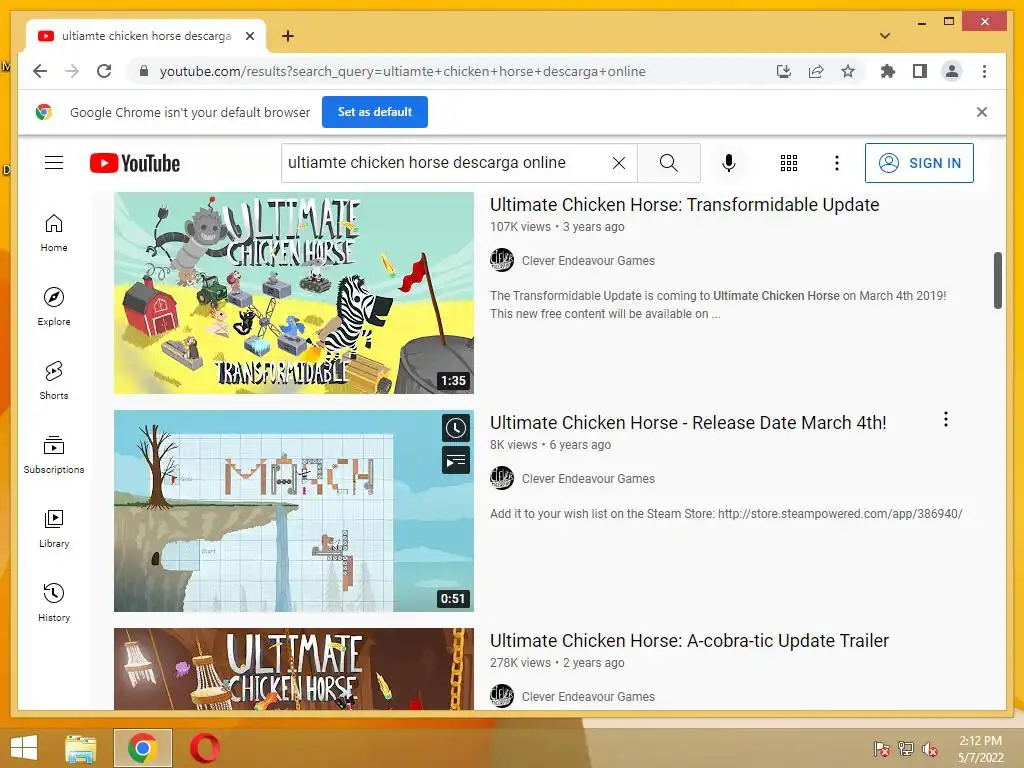Go forward in Chrome
The height and width of the screenshot is (768, 1024).
click(x=72, y=71)
